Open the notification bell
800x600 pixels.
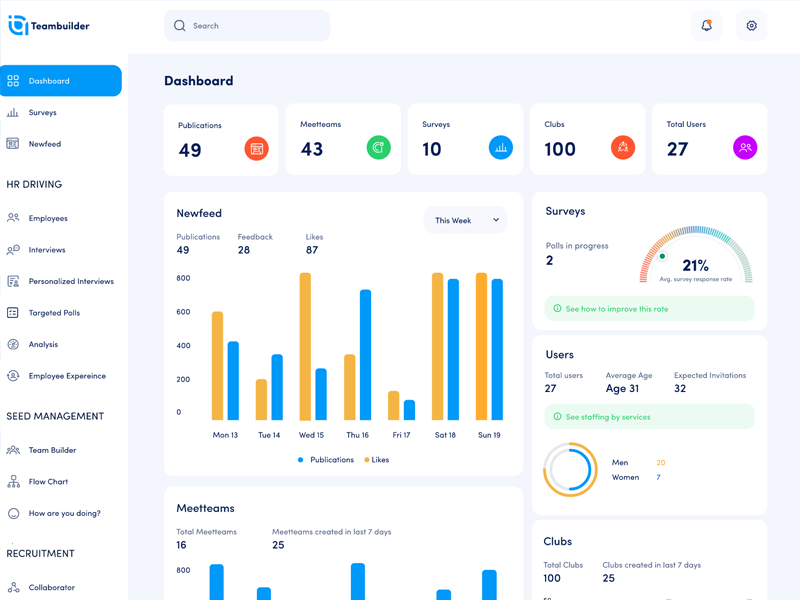[x=706, y=25]
